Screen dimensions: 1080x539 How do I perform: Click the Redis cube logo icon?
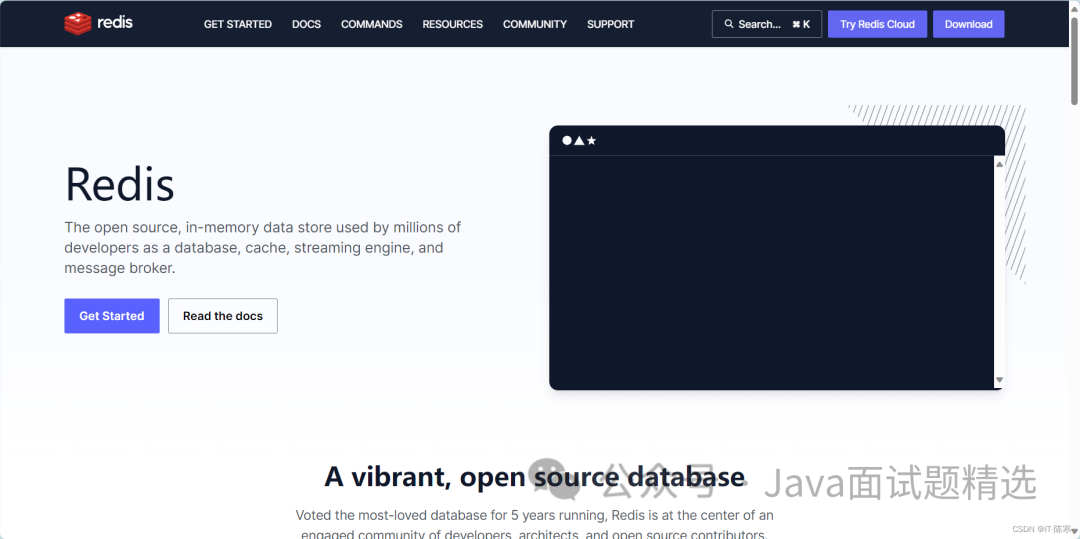(x=78, y=23)
